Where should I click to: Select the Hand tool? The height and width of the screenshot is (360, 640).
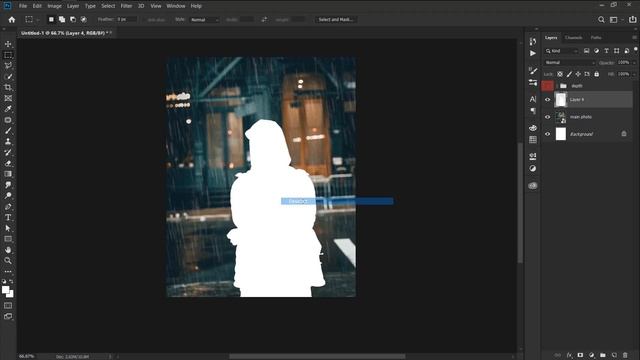8,250
